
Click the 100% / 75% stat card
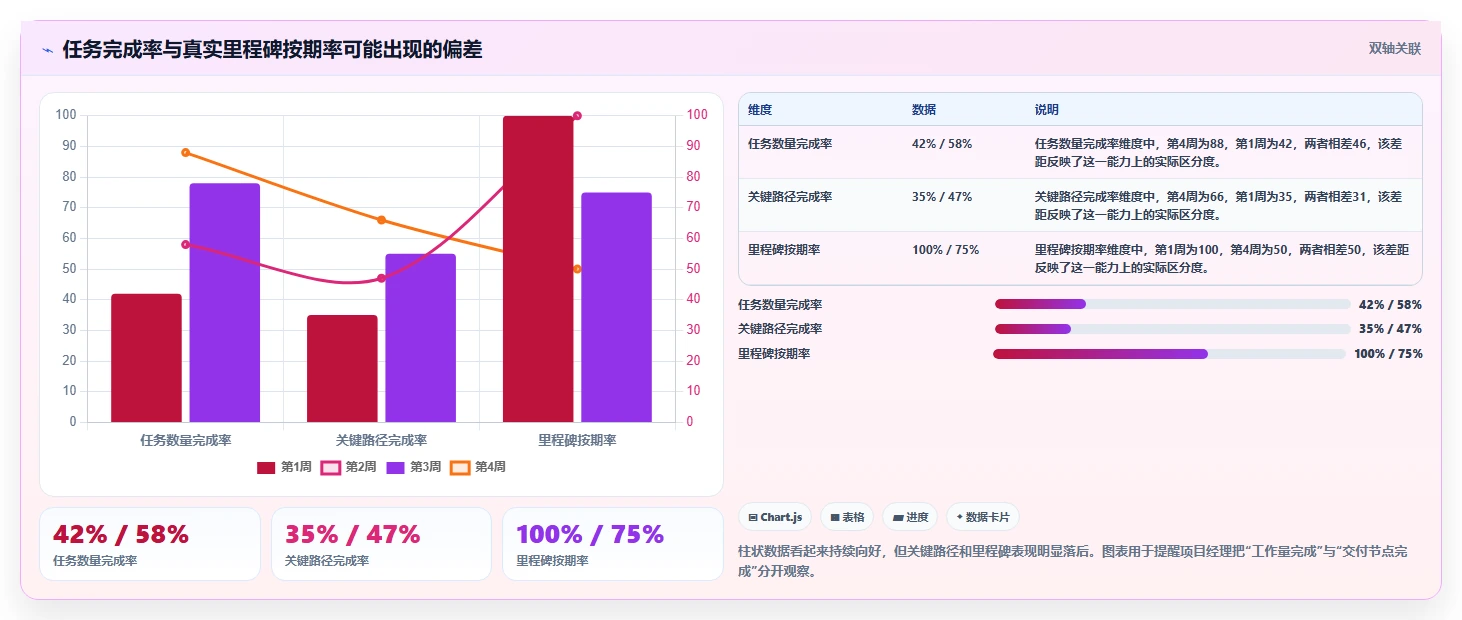pos(613,544)
